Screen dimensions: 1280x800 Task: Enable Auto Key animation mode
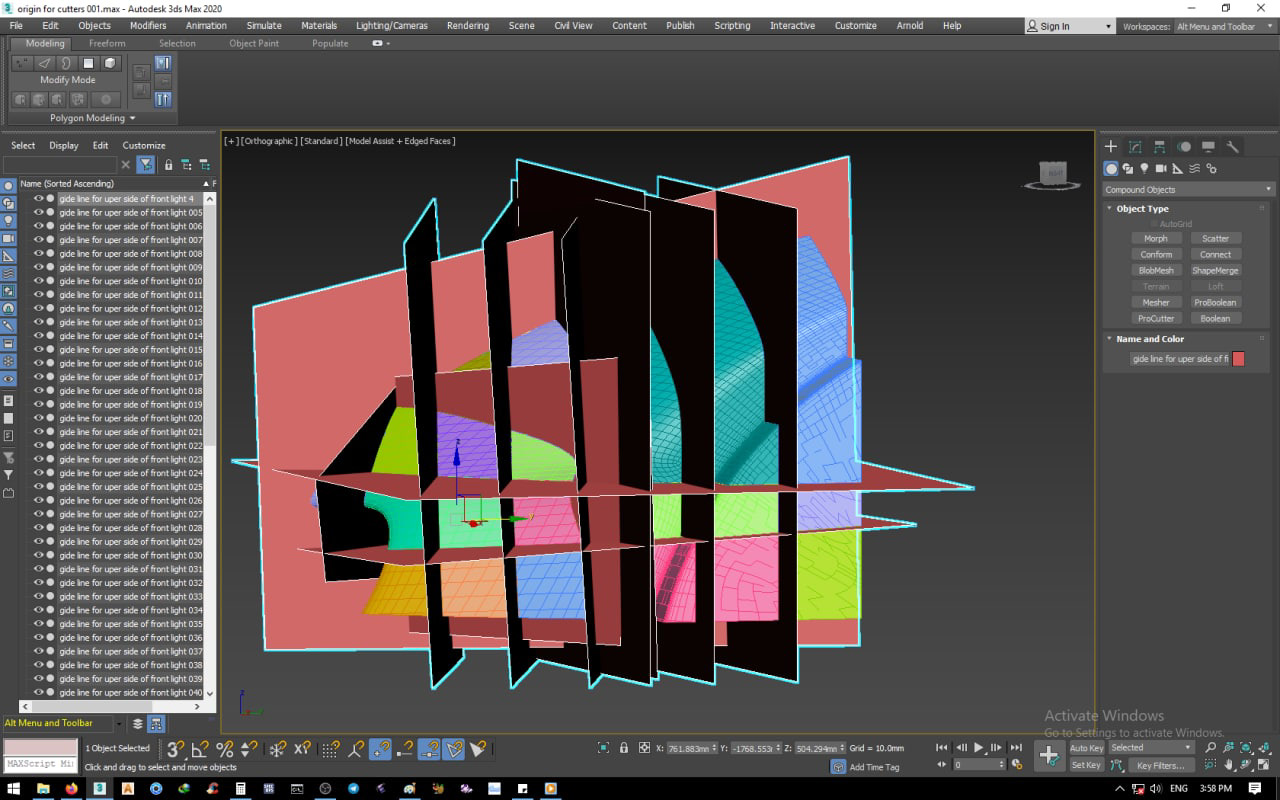1086,748
